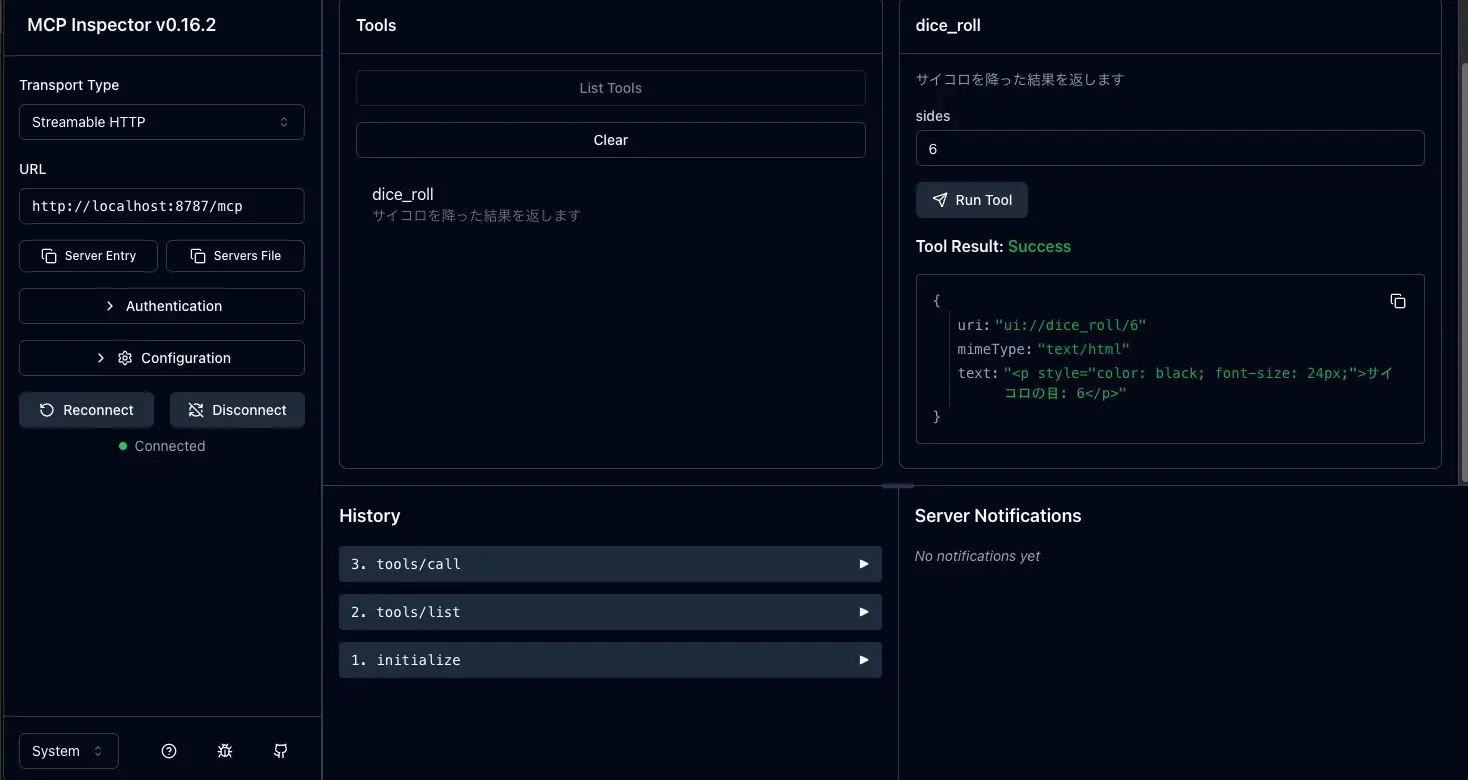
Task: Click the uri value "ui://dice_roll/6"
Action: 1070,325
